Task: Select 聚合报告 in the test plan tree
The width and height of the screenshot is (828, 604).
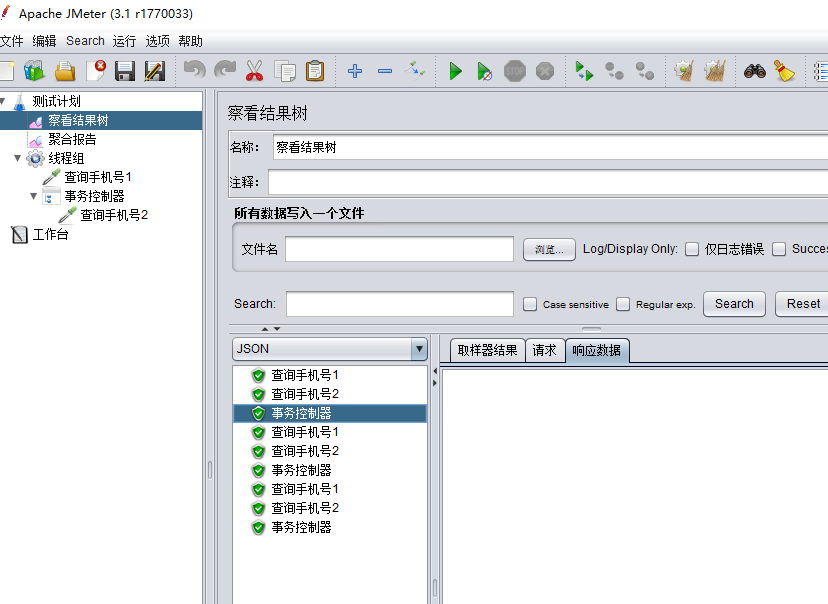Action: coord(72,139)
